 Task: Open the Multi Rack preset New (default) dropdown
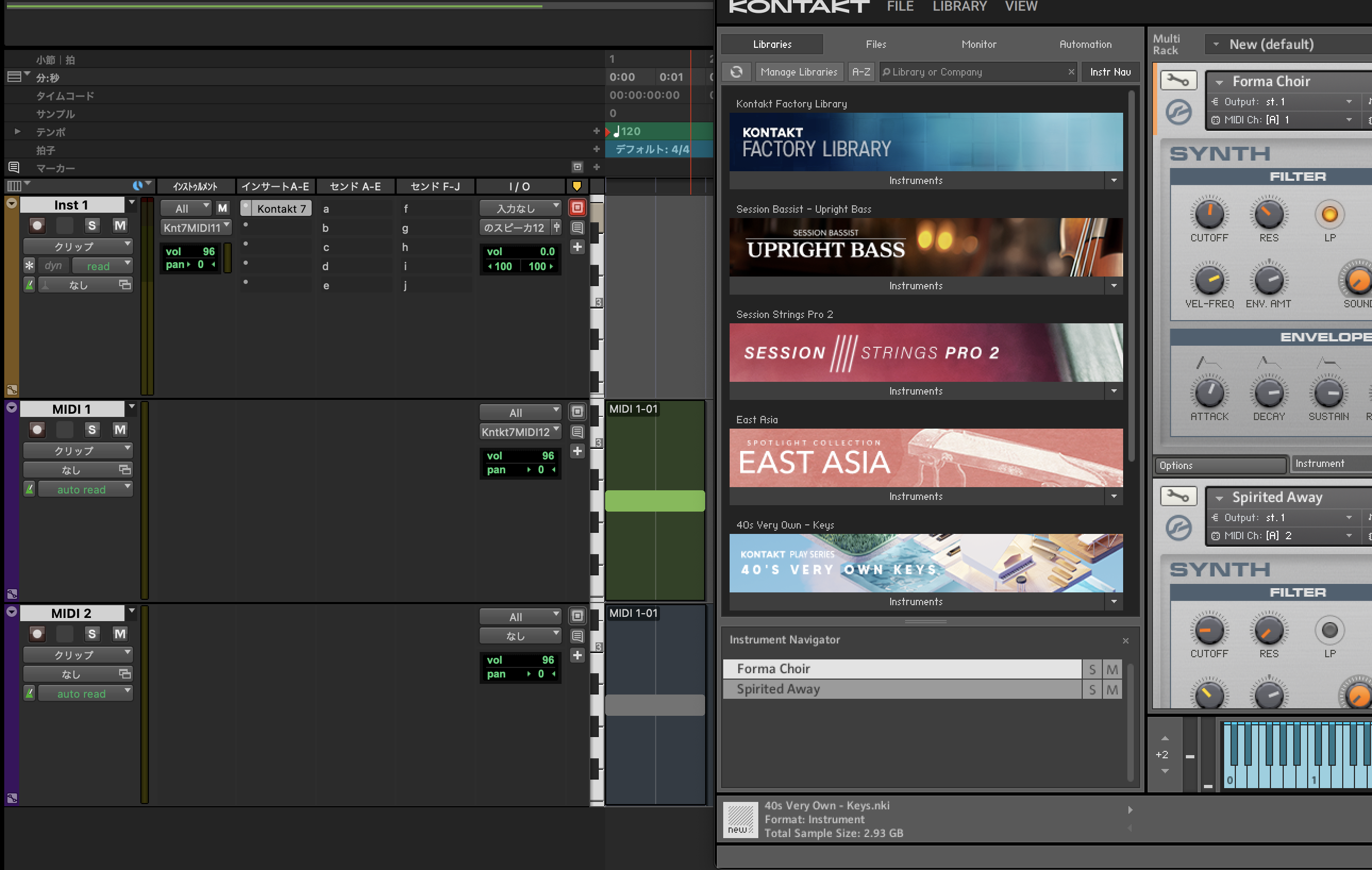1289,45
